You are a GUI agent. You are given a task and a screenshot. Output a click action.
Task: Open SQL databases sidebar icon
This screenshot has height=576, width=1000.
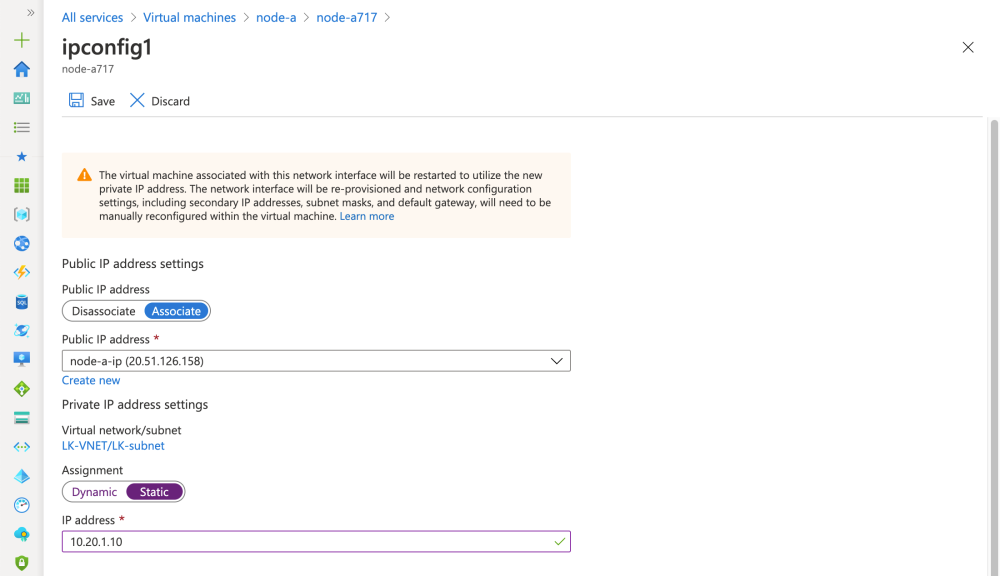pyautogui.click(x=21, y=302)
